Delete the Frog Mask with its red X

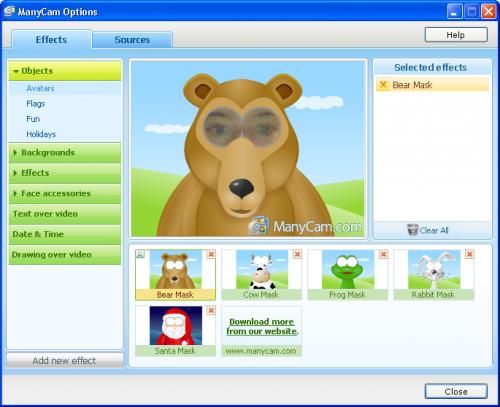(x=383, y=254)
